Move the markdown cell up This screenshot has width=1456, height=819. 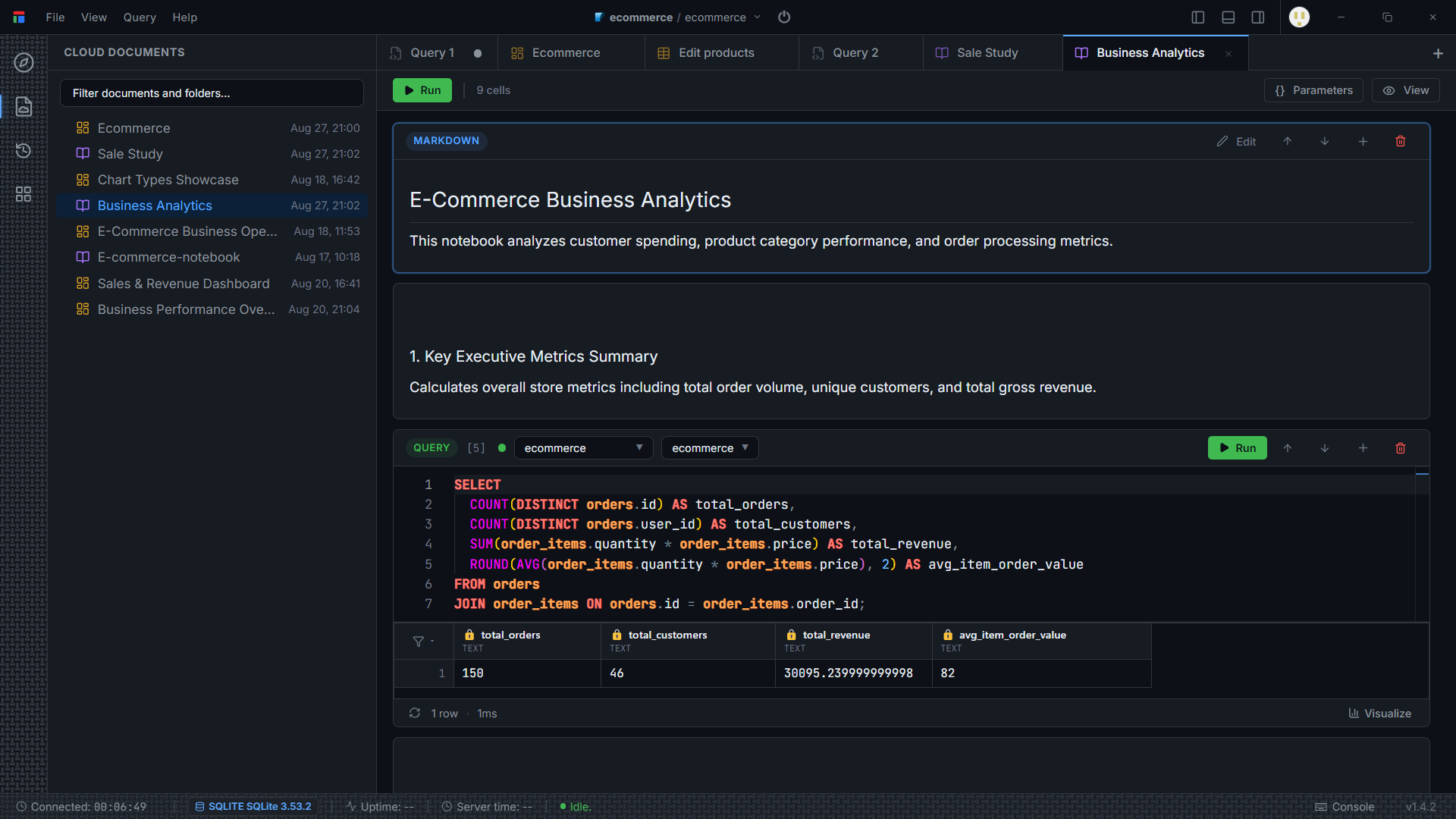[1288, 141]
